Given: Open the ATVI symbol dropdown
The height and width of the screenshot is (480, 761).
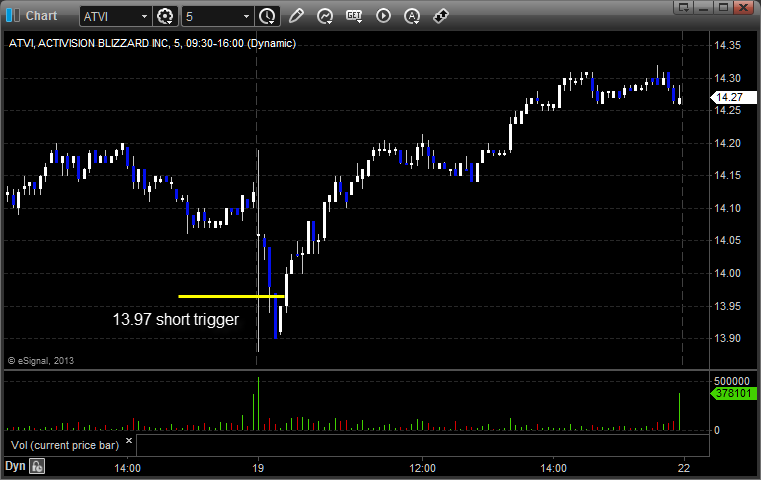Looking at the screenshot, I should coord(144,17).
